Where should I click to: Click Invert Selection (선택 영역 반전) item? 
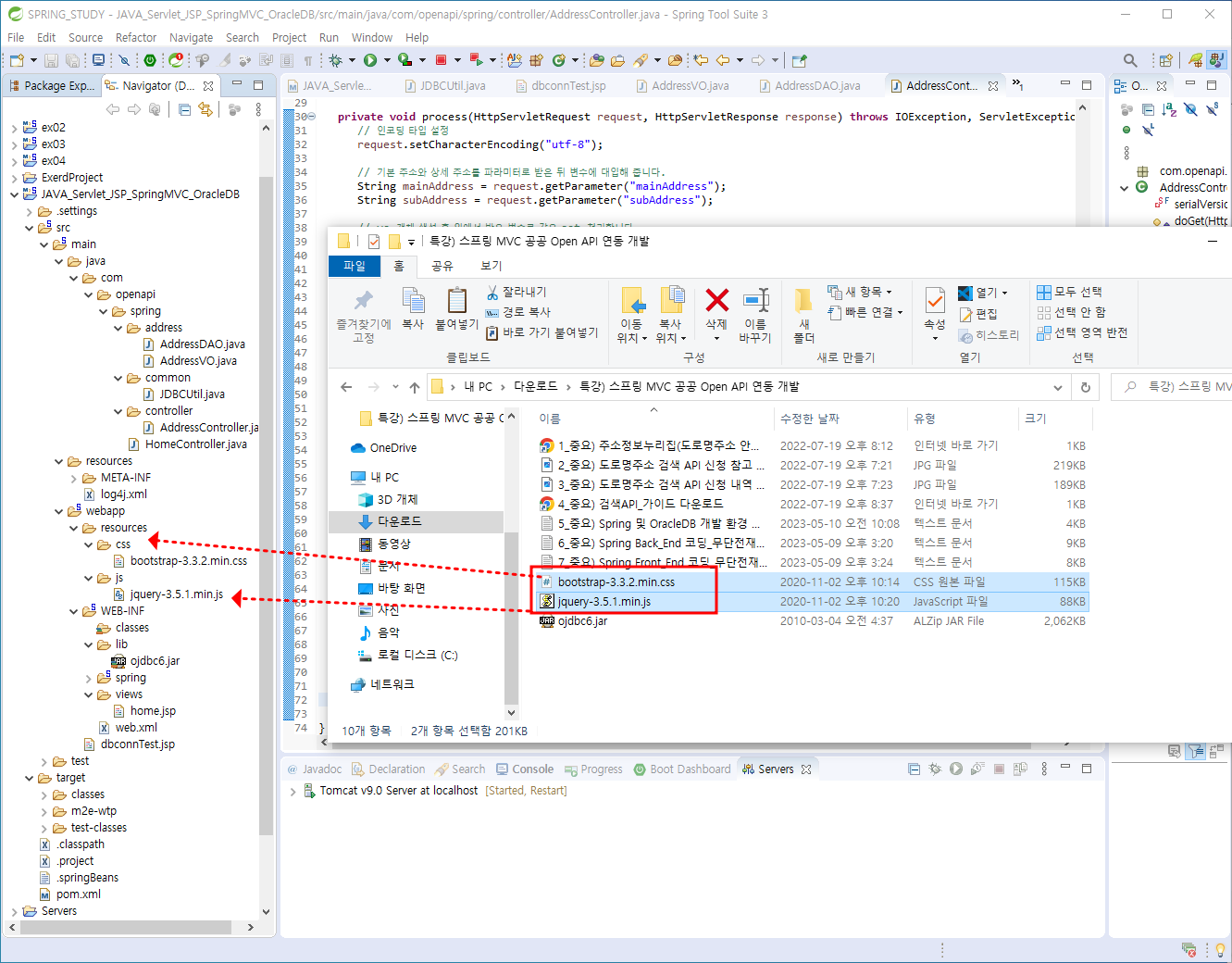(x=1082, y=332)
